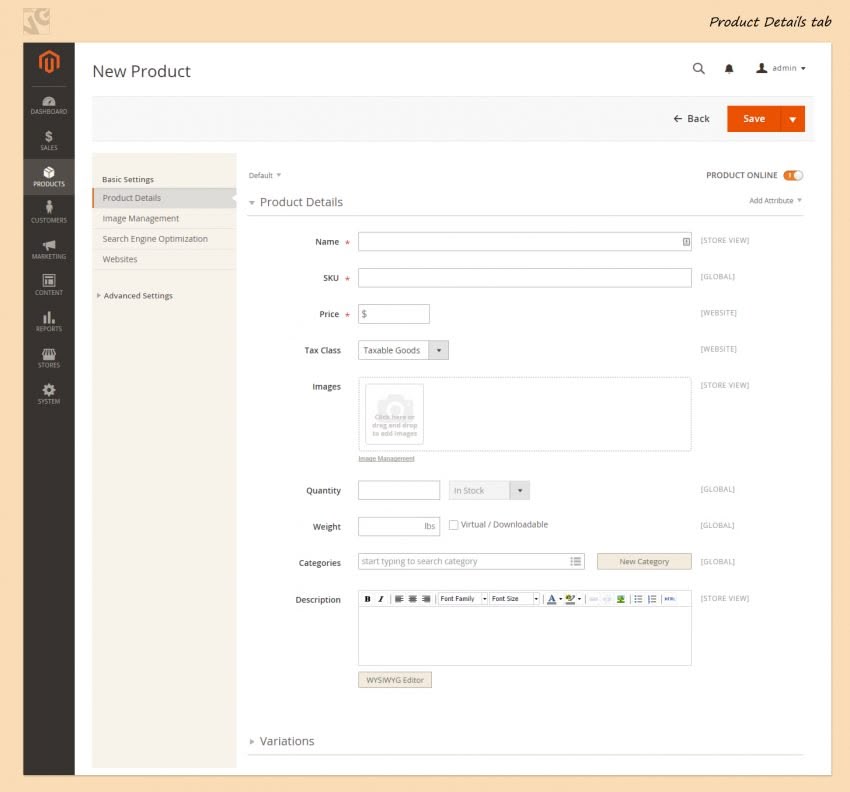Toggle bold in description editor

pyautogui.click(x=368, y=599)
